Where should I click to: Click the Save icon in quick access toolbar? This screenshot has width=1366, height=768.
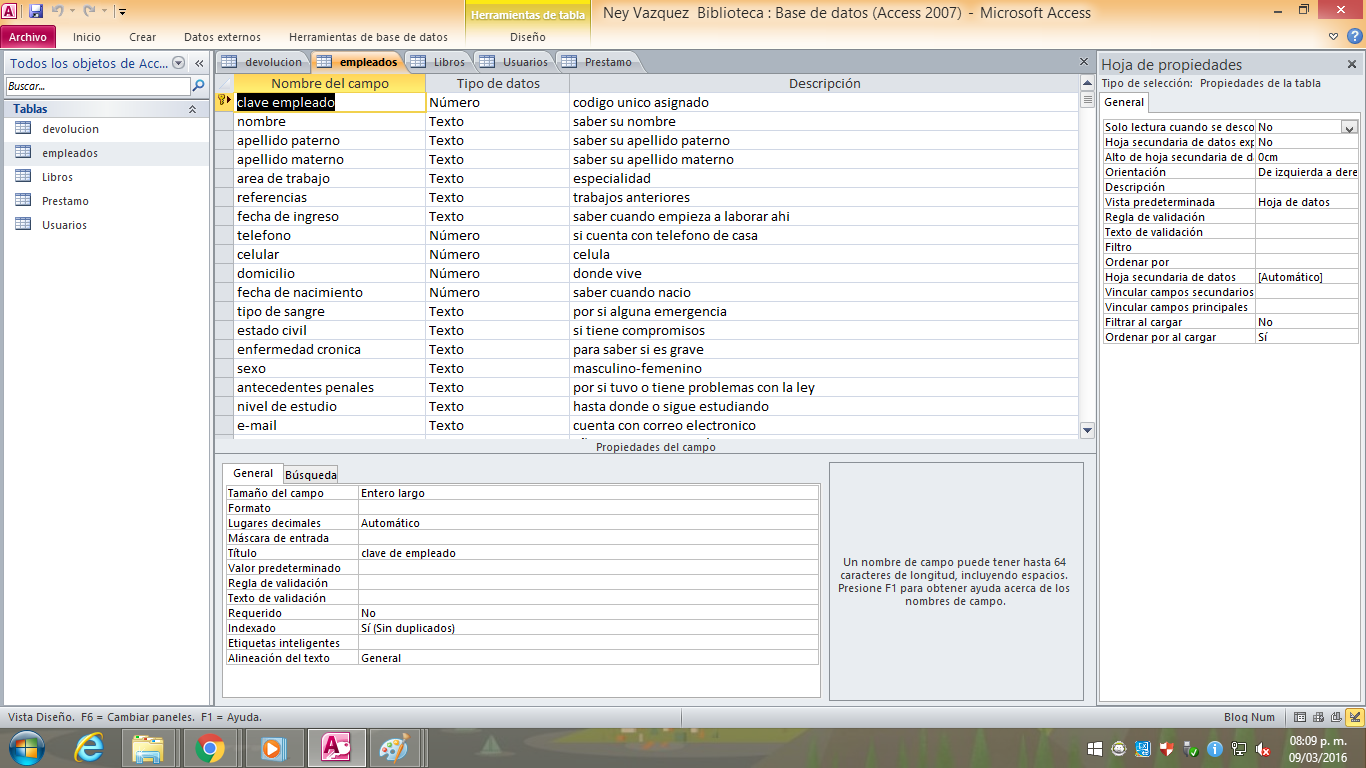(36, 12)
